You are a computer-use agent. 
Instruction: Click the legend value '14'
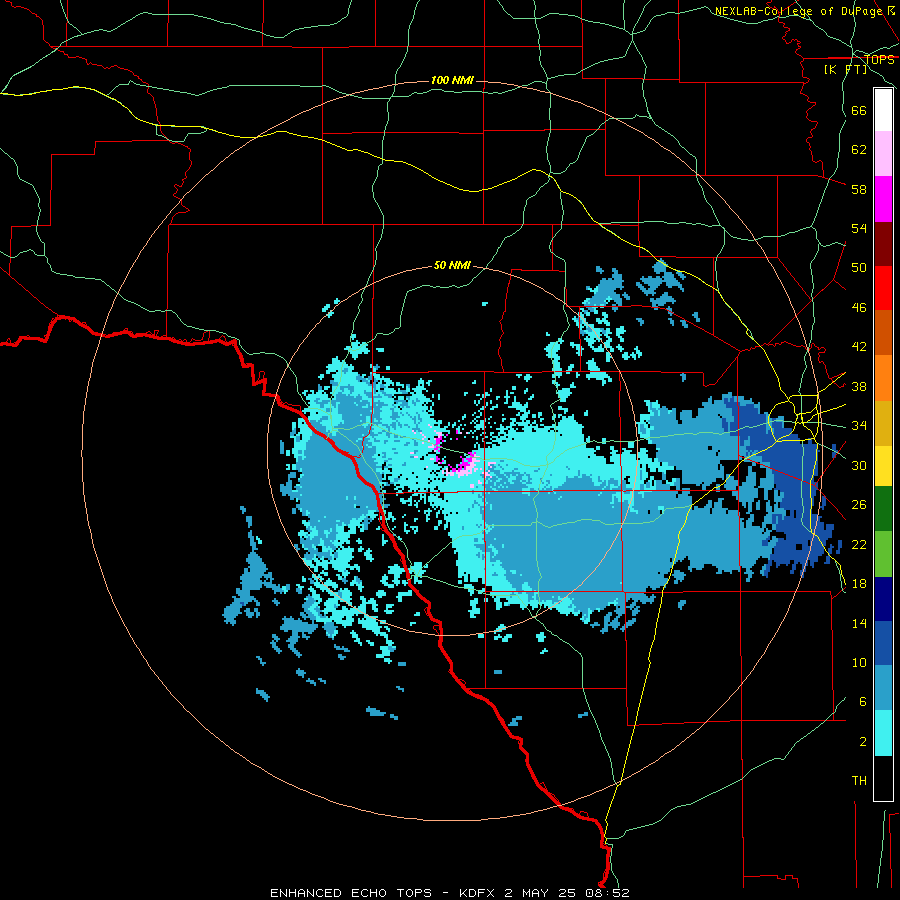(x=859, y=623)
